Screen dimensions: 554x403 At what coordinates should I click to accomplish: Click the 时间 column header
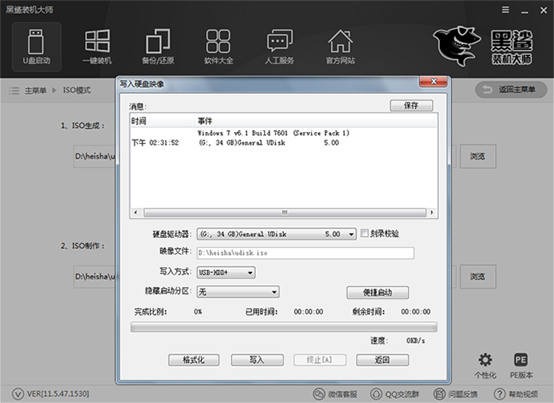pyautogui.click(x=162, y=121)
